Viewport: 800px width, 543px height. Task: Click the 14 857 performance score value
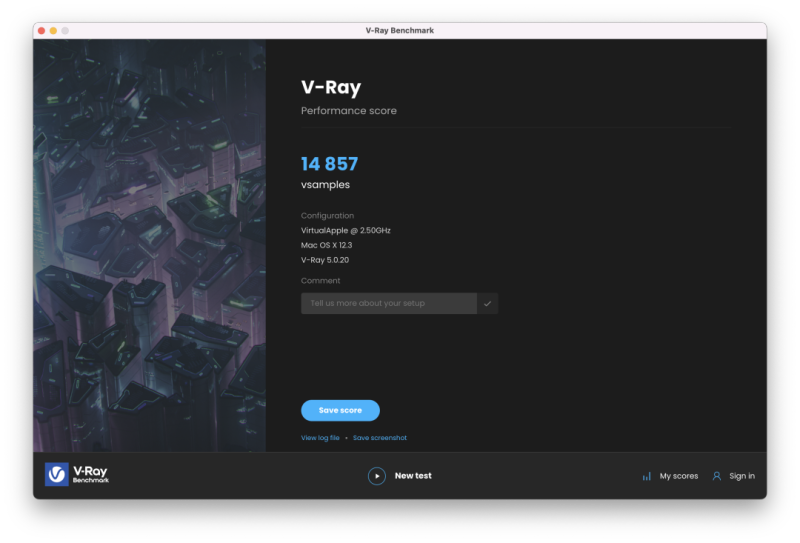coord(329,164)
